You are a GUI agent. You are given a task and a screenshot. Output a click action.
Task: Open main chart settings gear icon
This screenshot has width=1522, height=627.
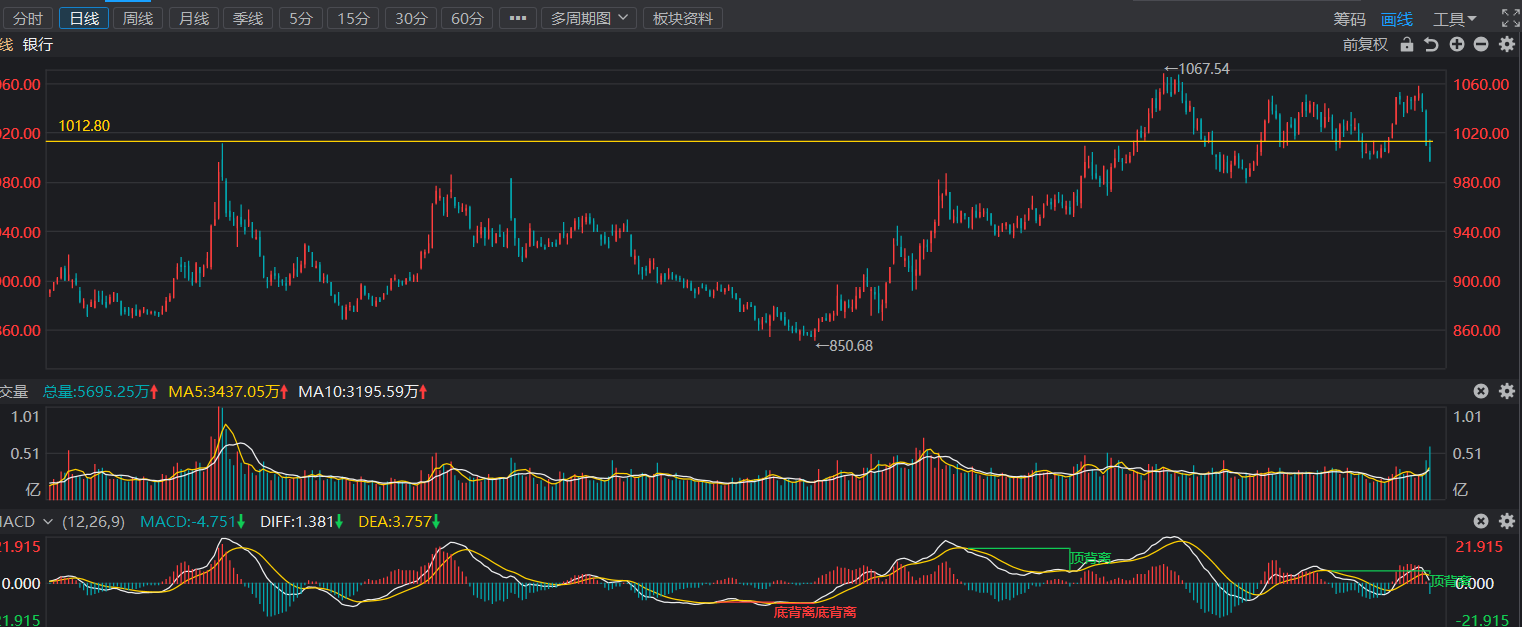(x=1506, y=44)
